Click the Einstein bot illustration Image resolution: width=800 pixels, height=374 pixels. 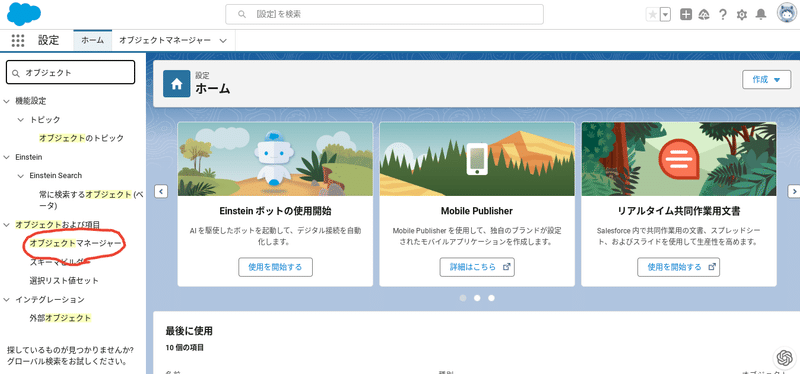[276, 159]
